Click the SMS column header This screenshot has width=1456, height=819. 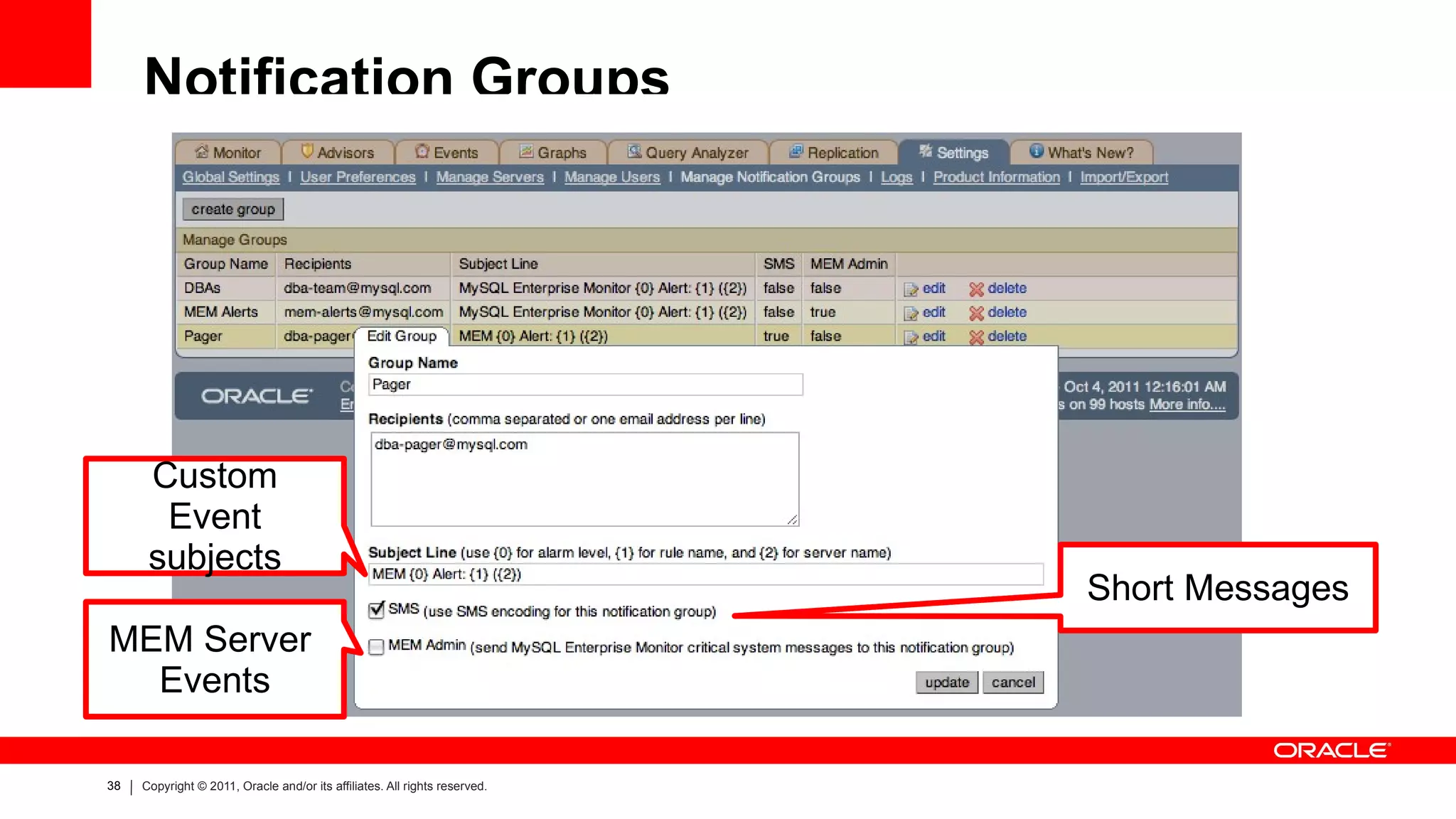point(778,264)
